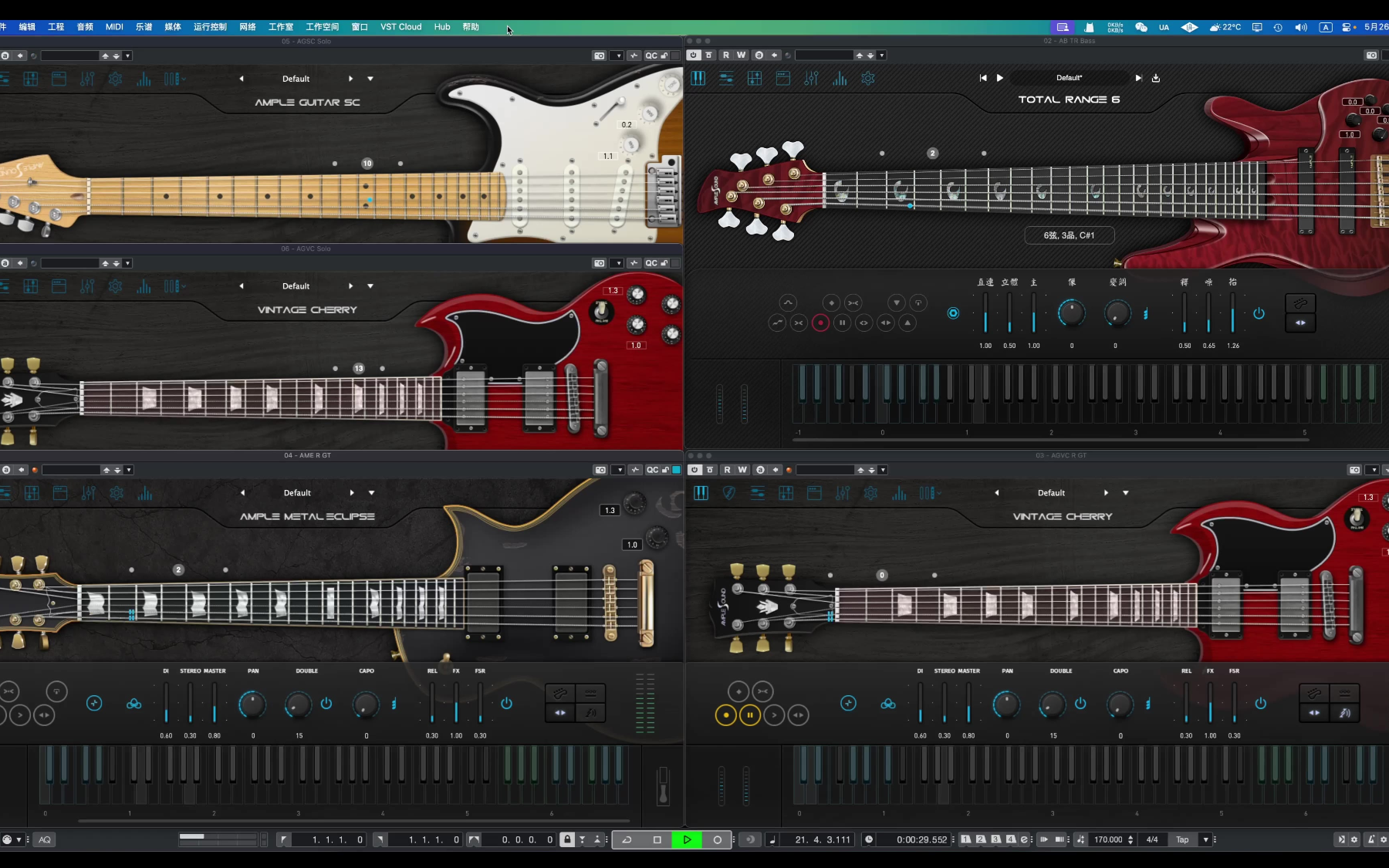Click yellow record articulation circle in lower-right Vintage Cherry
Image resolution: width=1389 pixels, height=868 pixels.
tap(725, 715)
